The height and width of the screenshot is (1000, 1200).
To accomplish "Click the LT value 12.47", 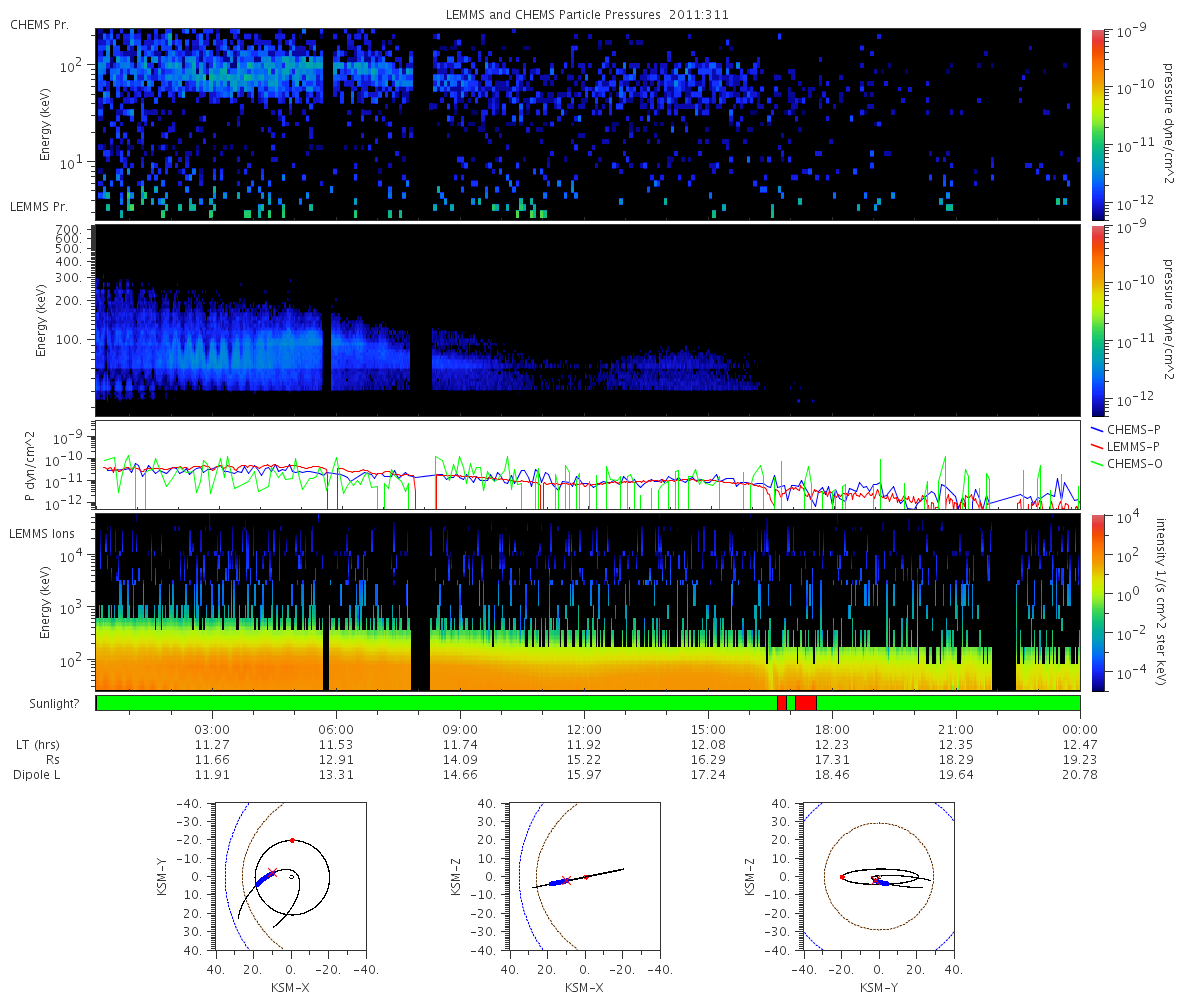I will click(1080, 744).
